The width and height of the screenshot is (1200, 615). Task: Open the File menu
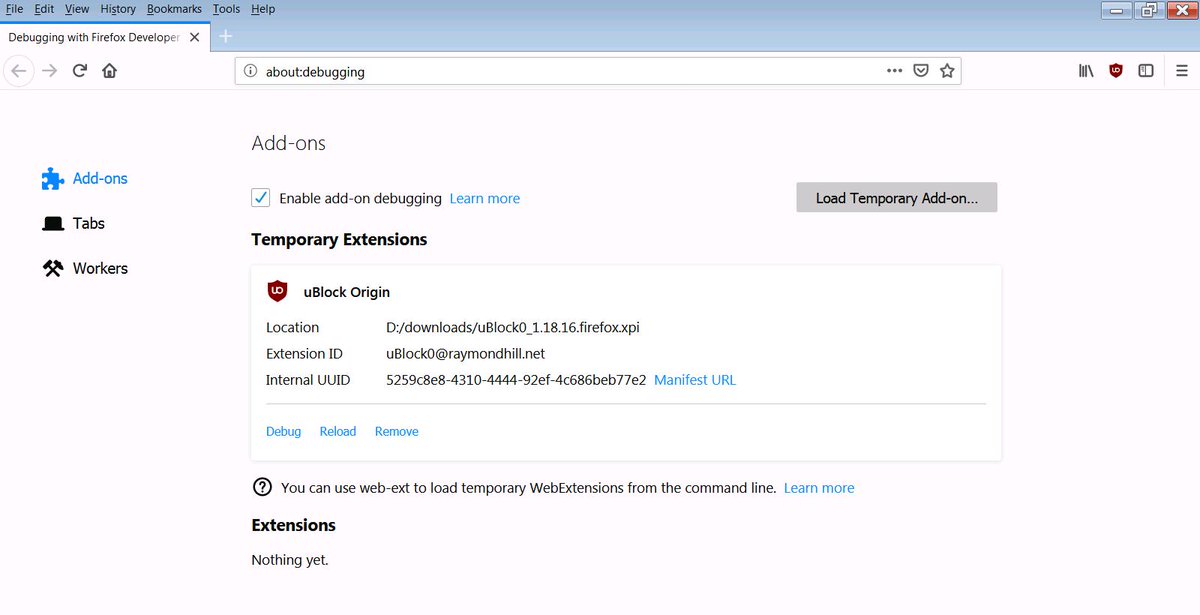pos(14,9)
